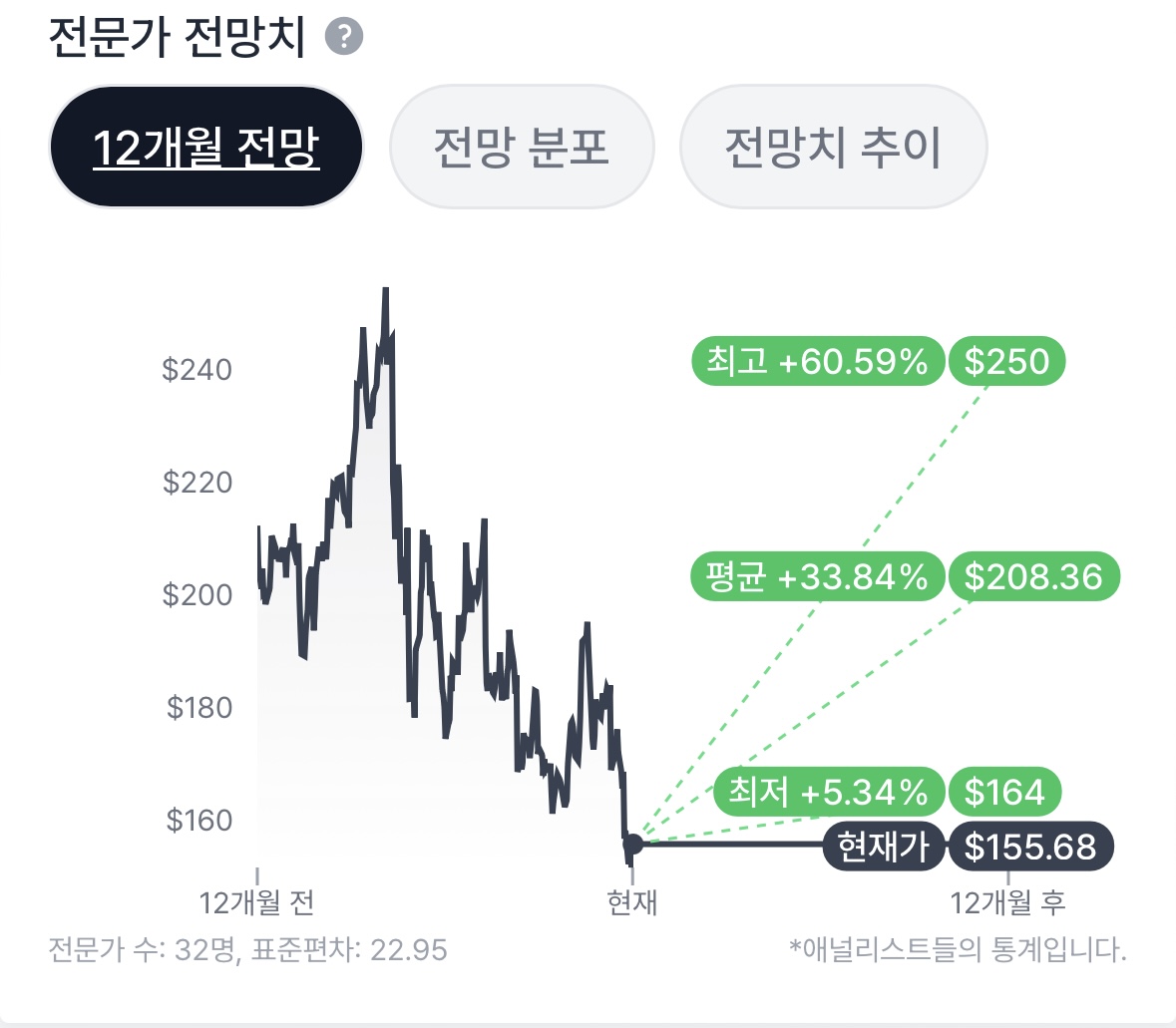The width and height of the screenshot is (1176, 1028).
Task: Click the 전문가 전망치 heading
Action: (178, 38)
